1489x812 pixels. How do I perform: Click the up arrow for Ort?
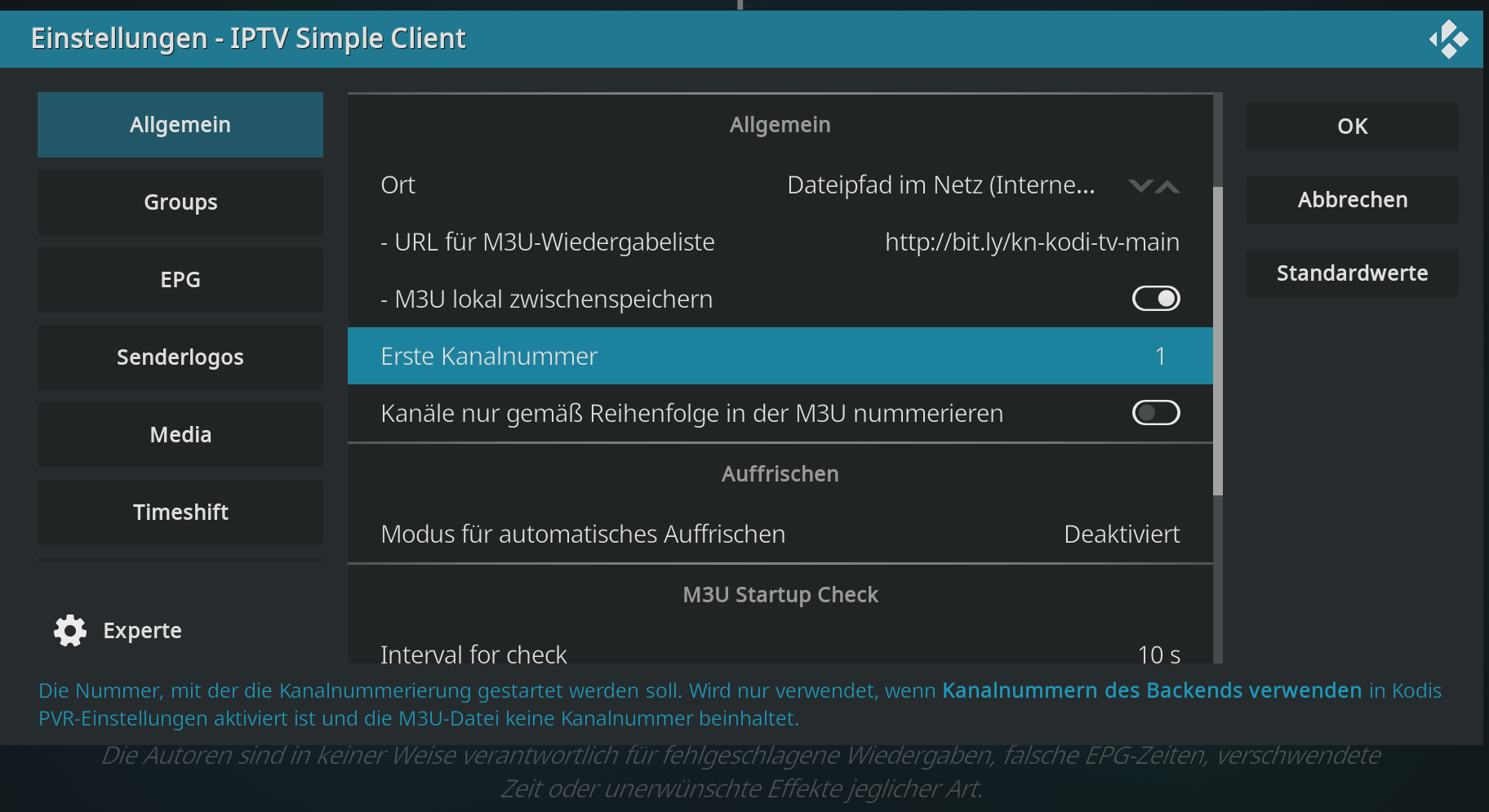(1168, 186)
